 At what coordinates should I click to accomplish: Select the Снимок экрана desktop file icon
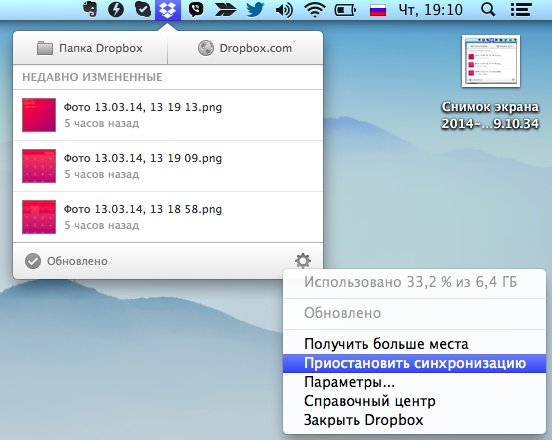click(491, 61)
